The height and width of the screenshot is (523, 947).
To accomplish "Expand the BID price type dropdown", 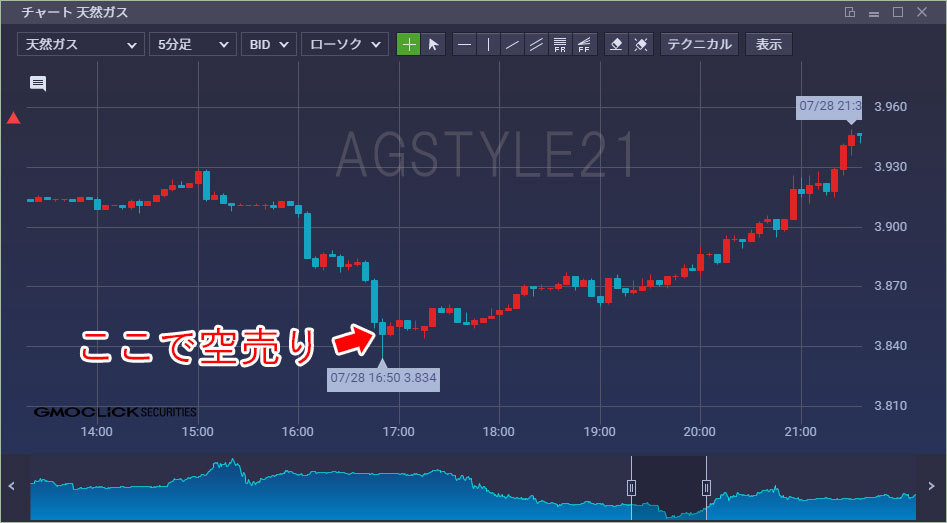I will coord(269,44).
